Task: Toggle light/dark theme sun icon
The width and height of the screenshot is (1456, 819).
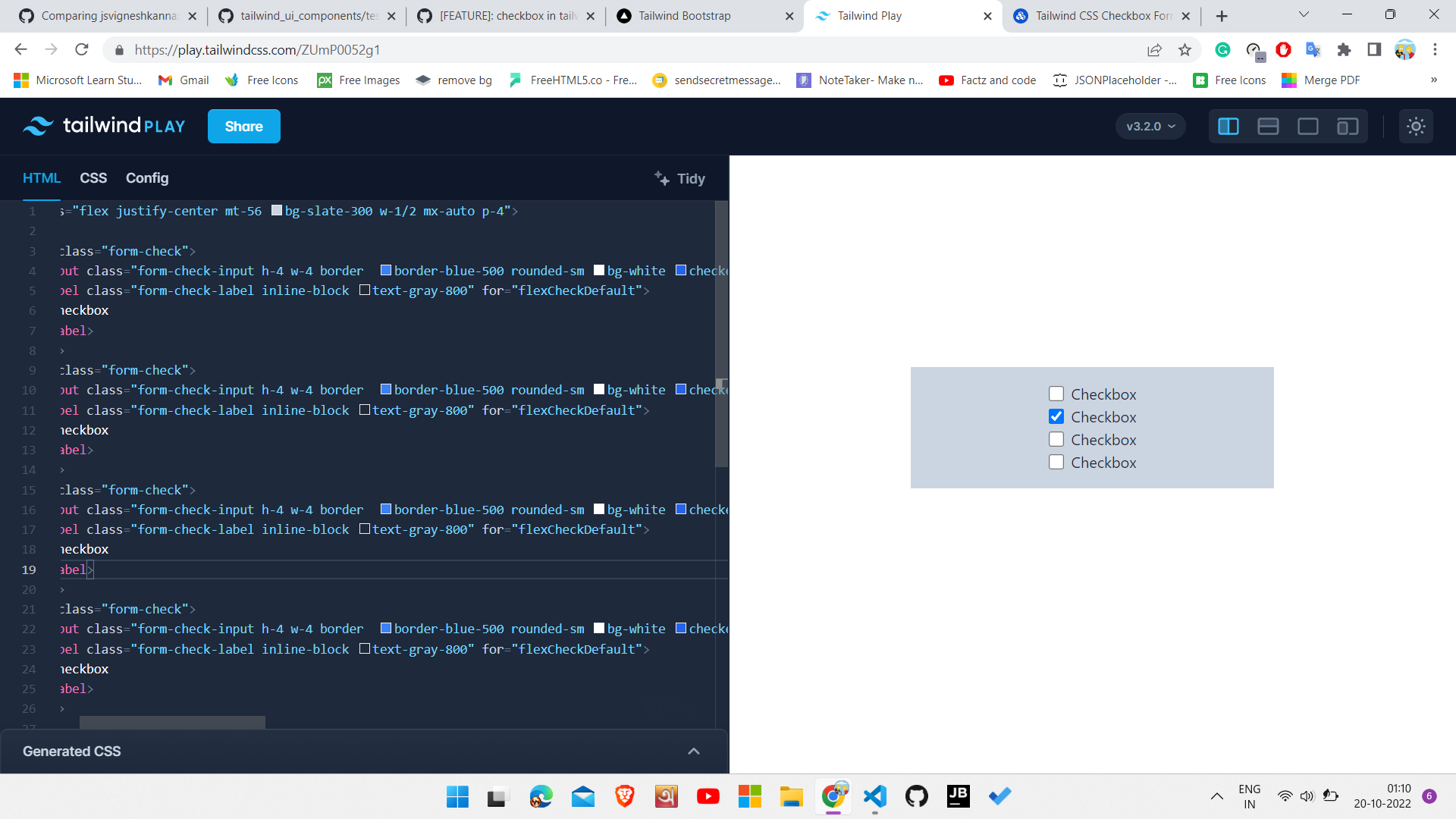Action: [1416, 127]
